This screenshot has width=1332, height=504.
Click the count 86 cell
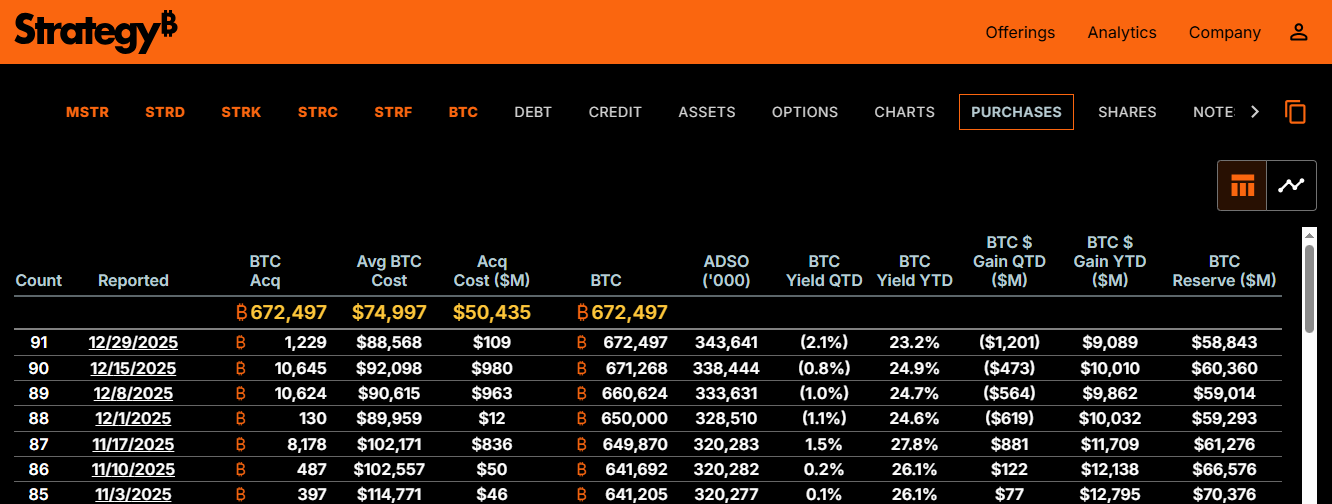pos(39,469)
